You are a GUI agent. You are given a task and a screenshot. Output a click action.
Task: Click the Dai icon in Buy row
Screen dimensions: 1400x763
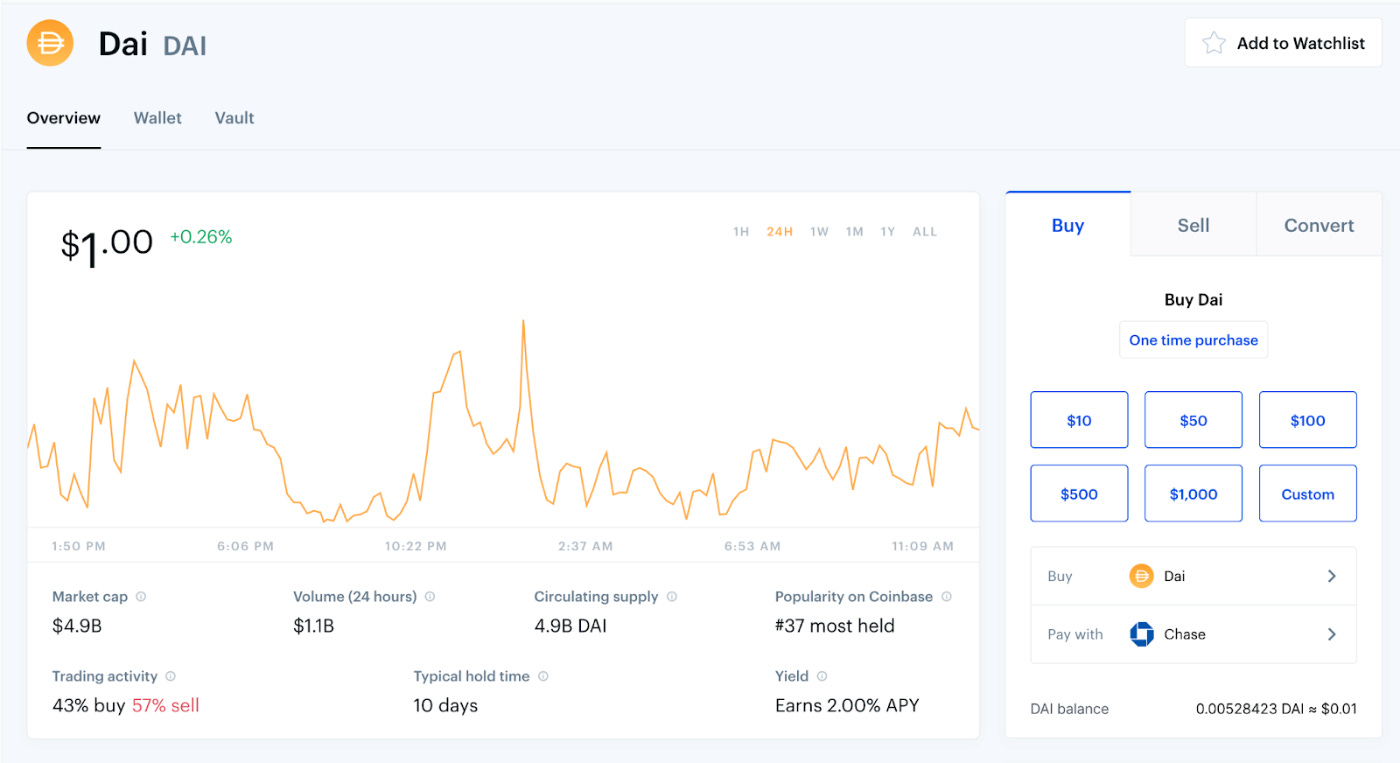(x=1141, y=576)
